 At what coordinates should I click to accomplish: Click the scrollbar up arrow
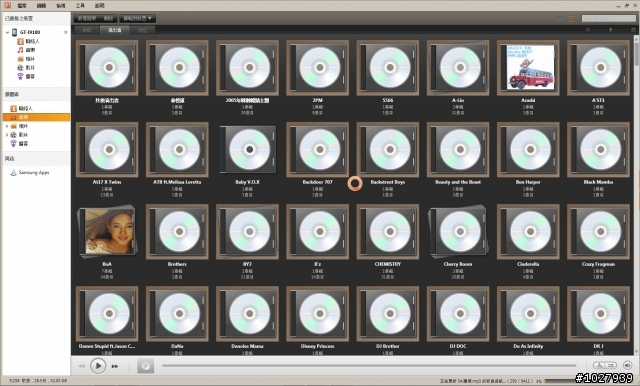pos(636,38)
